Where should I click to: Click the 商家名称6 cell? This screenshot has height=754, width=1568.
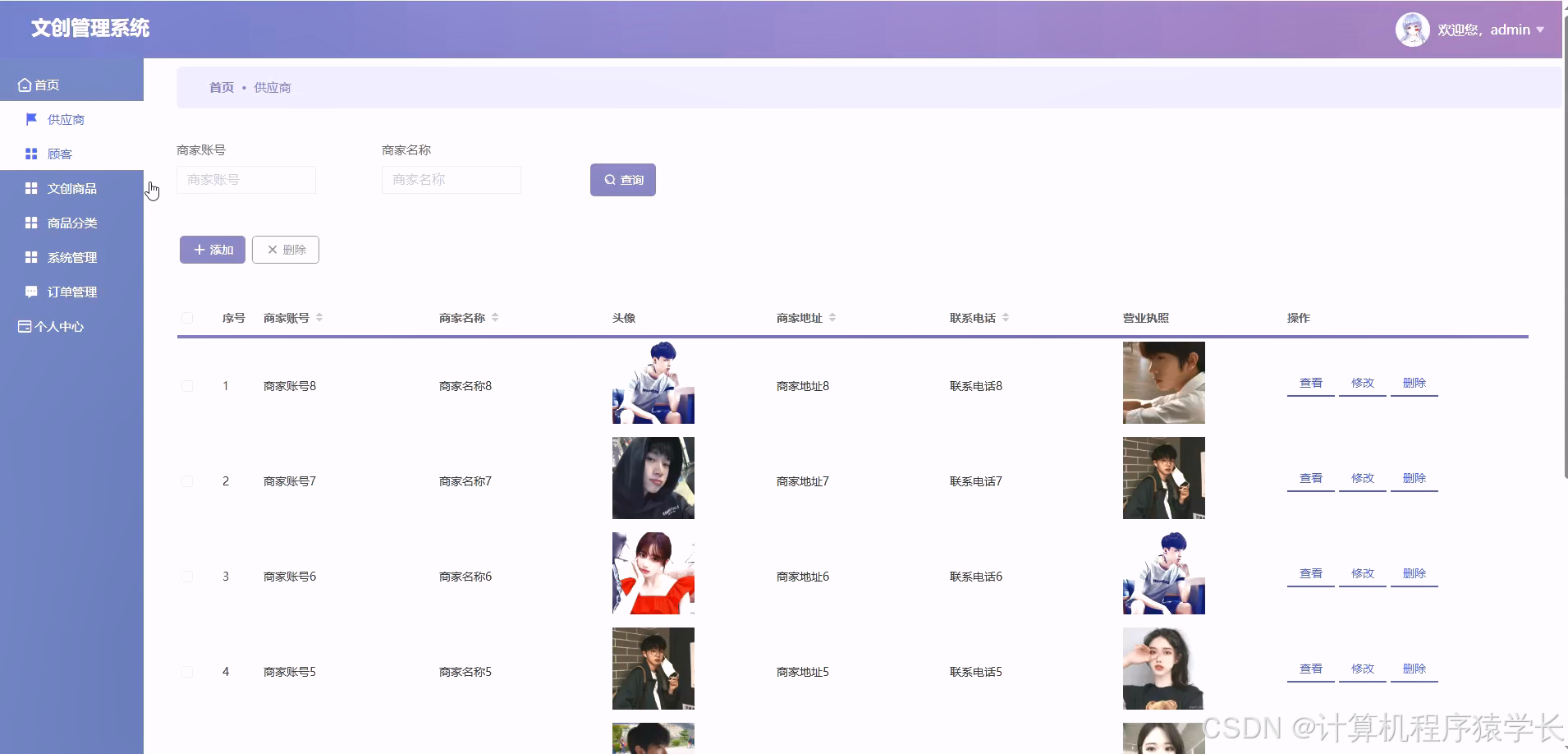coord(465,577)
